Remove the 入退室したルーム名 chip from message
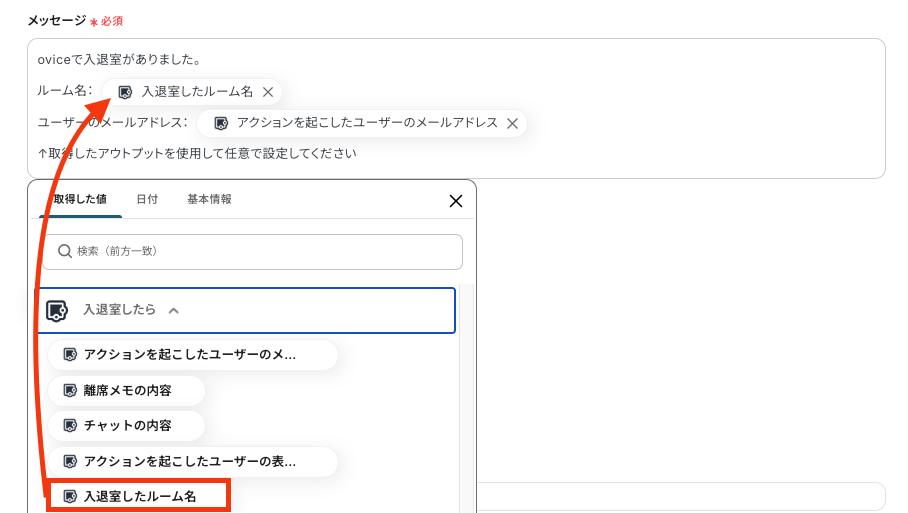 point(268,92)
